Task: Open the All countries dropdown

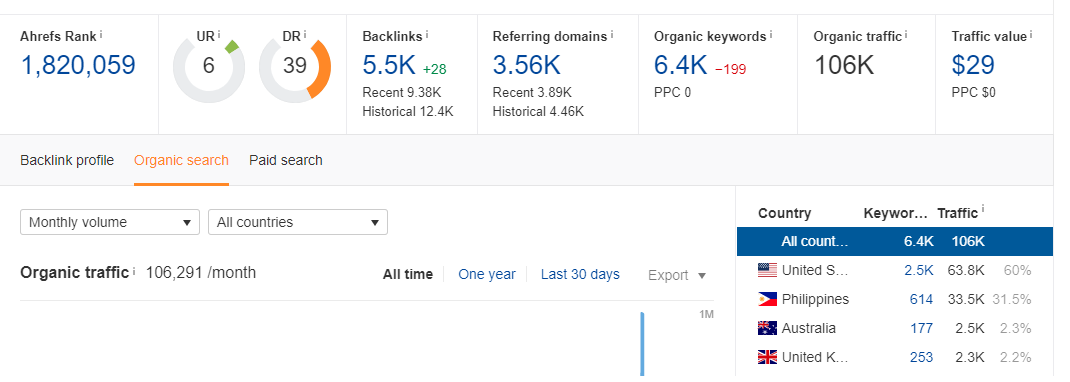Action: pyautogui.click(x=298, y=222)
